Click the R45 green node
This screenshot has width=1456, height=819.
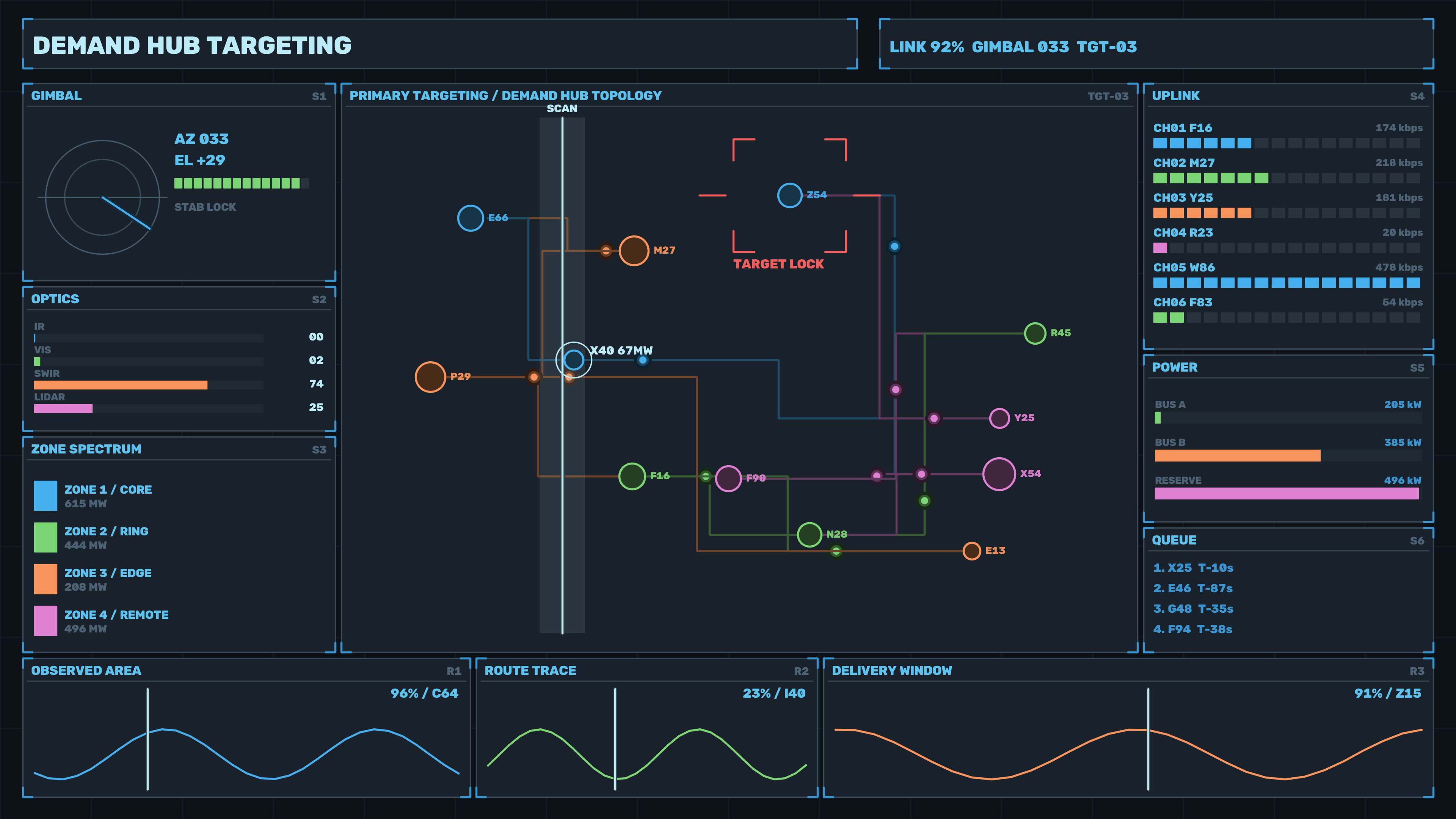pos(1035,334)
